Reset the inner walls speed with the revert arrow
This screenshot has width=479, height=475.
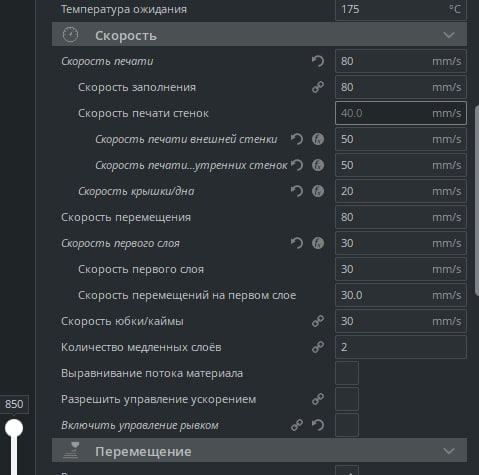297,165
